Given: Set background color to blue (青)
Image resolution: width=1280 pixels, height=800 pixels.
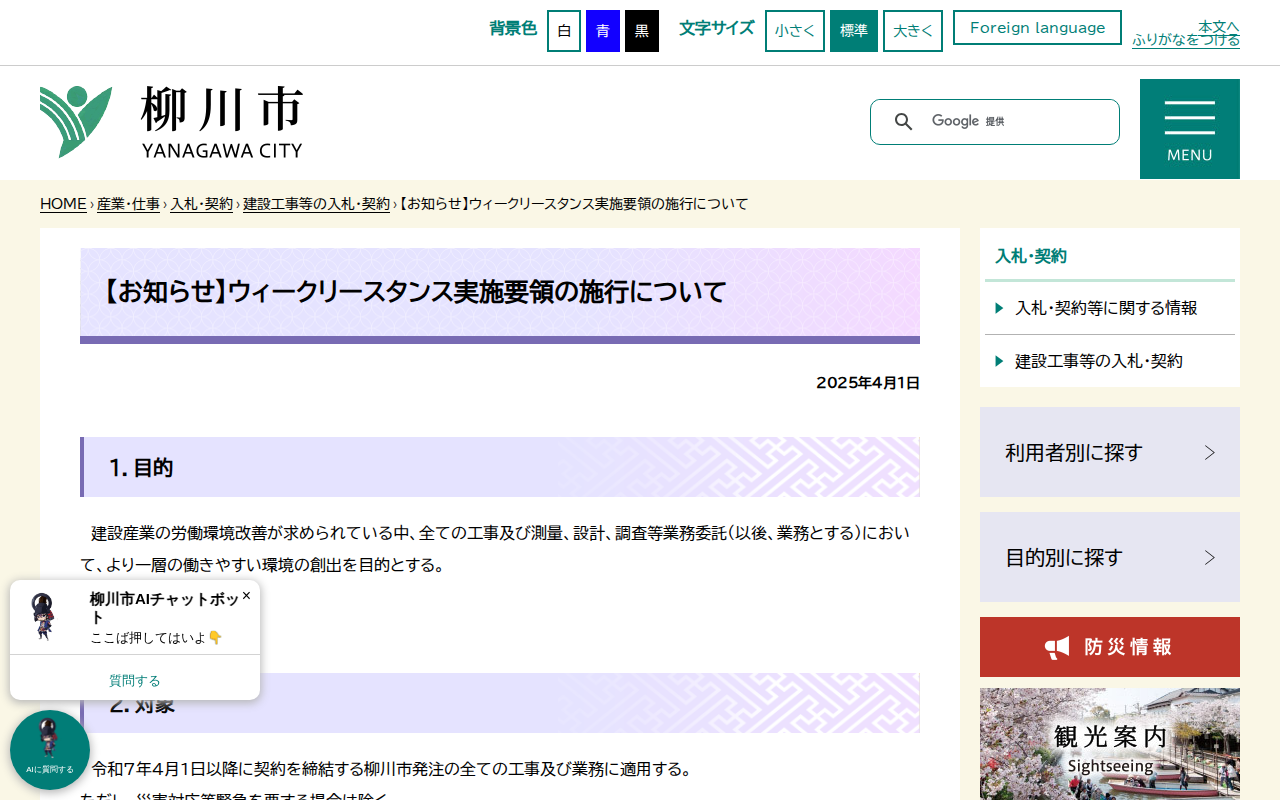Looking at the screenshot, I should [603, 31].
